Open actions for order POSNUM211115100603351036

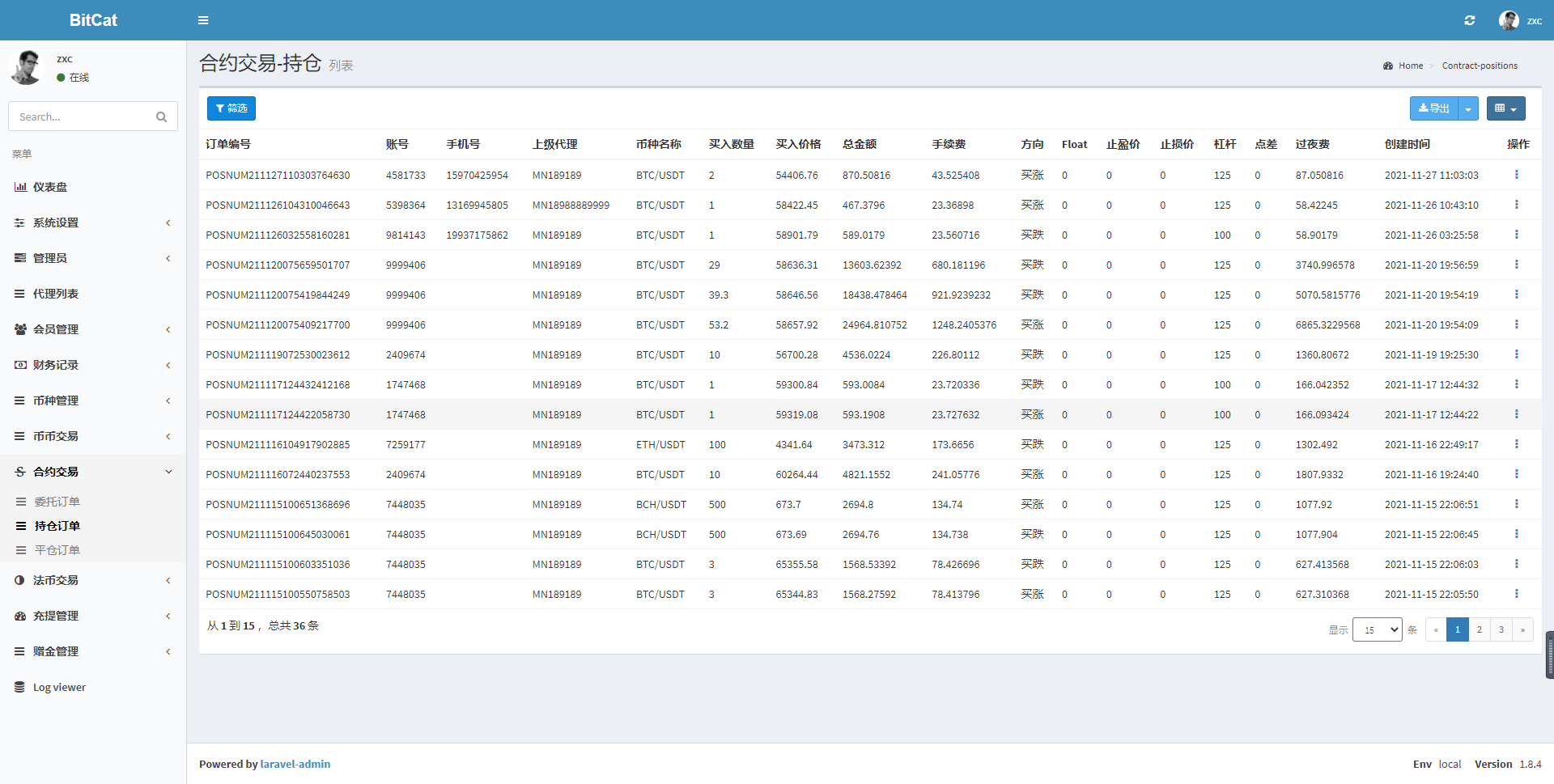(x=1516, y=564)
